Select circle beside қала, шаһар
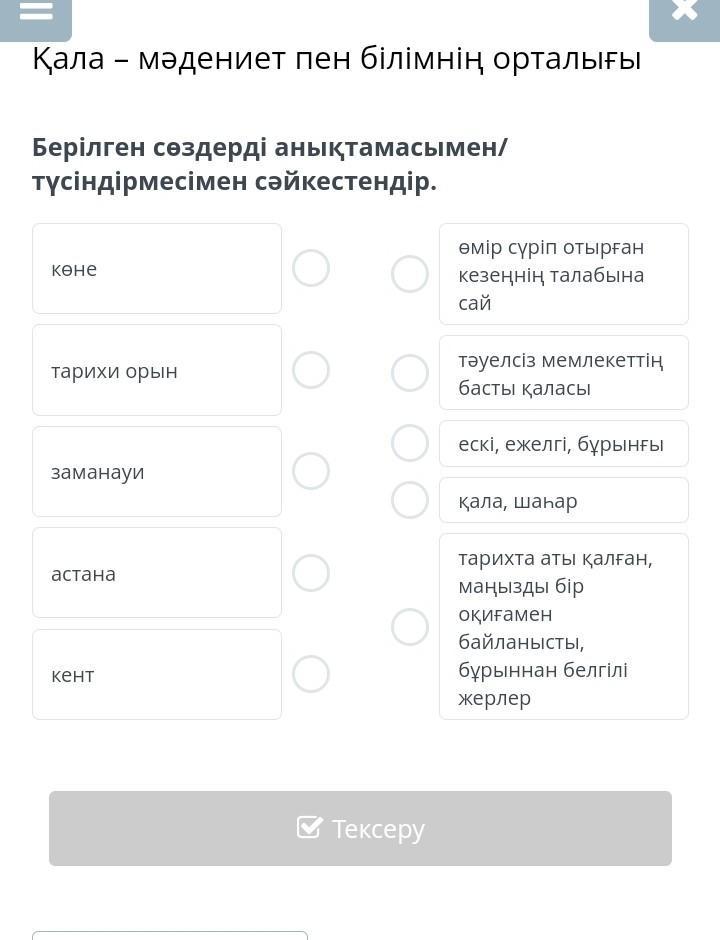 point(409,499)
